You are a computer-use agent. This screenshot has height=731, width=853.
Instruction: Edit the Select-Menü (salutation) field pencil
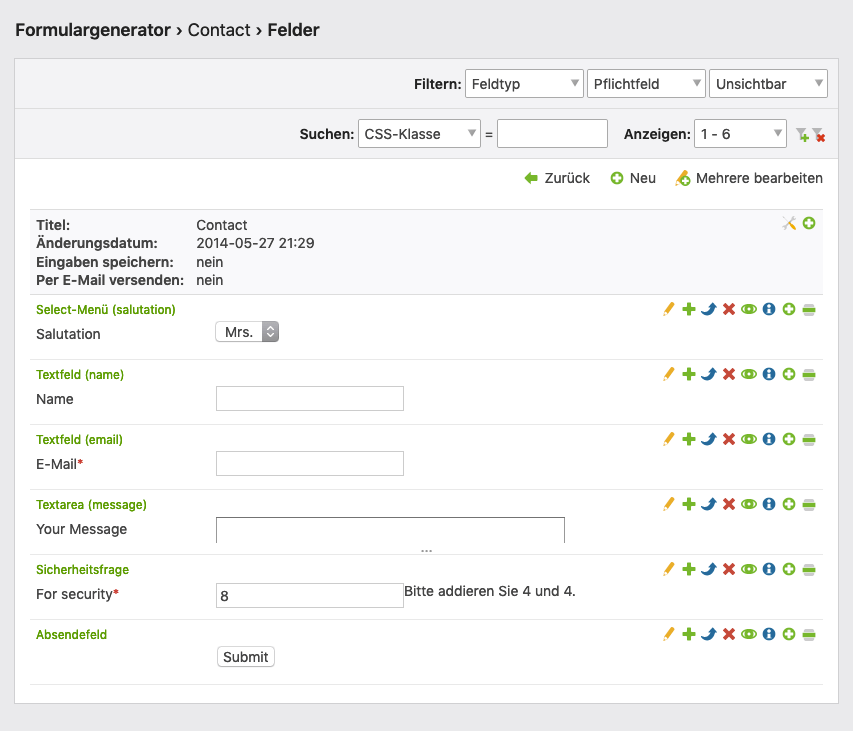pos(669,309)
